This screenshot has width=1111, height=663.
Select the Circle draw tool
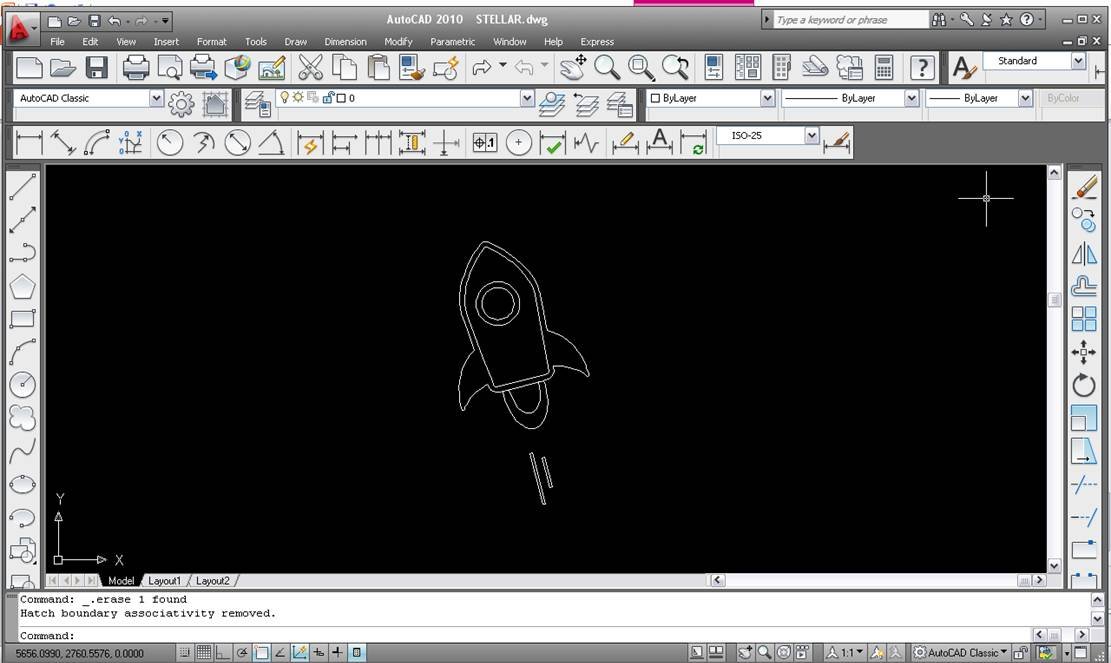[23, 385]
